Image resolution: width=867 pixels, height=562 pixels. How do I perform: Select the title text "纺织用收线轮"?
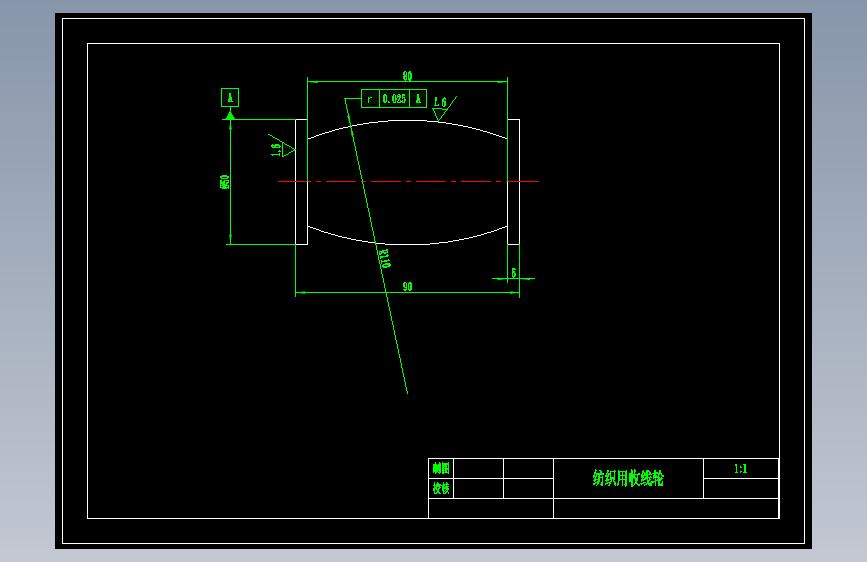pyautogui.click(x=628, y=478)
